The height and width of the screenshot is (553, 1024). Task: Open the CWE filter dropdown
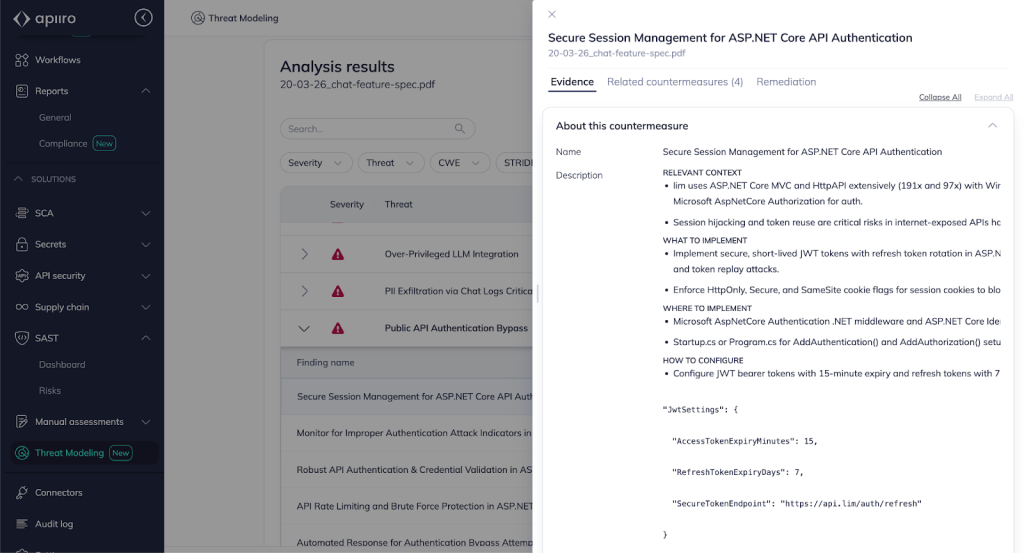458,163
